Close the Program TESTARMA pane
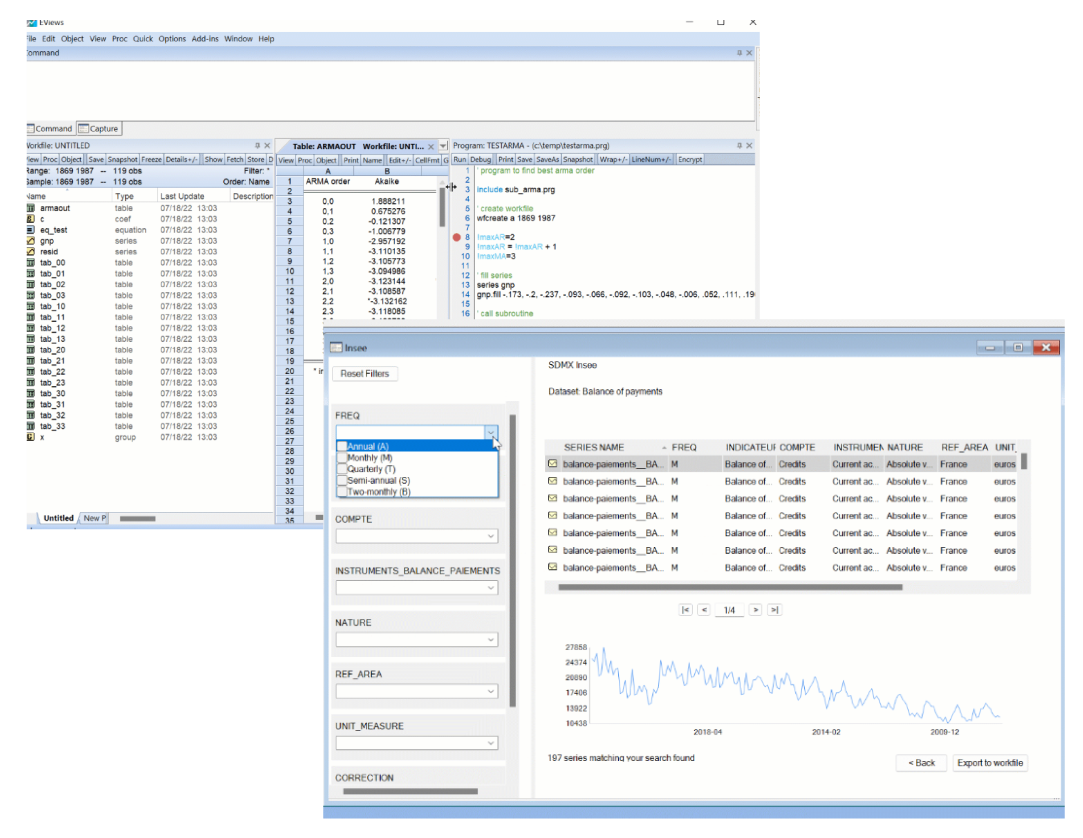 pyautogui.click(x=749, y=146)
